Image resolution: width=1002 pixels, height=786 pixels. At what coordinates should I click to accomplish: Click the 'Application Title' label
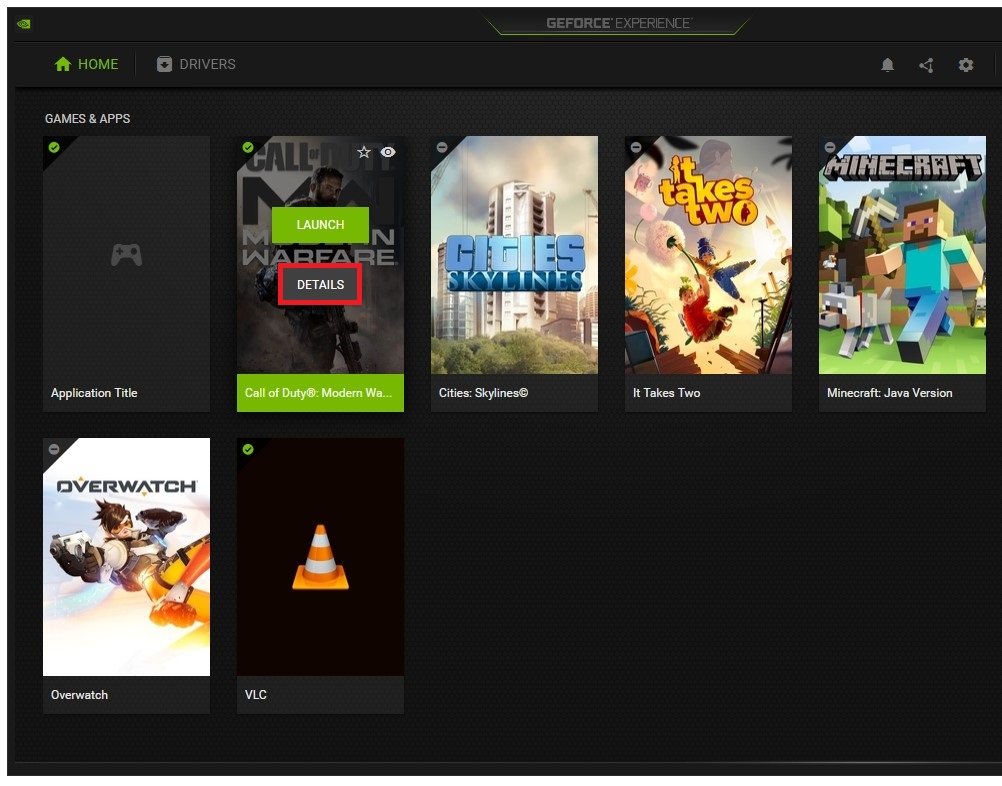click(x=94, y=393)
